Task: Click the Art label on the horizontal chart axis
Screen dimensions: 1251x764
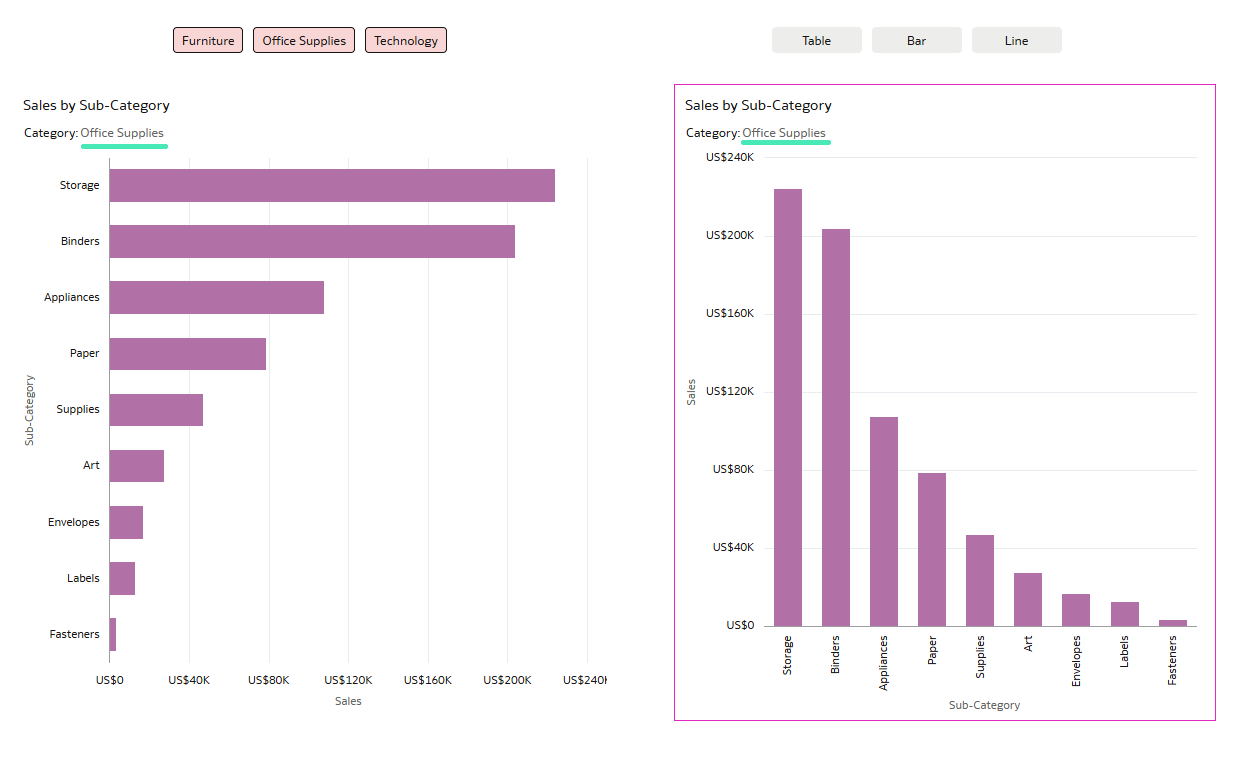Action: coord(91,466)
